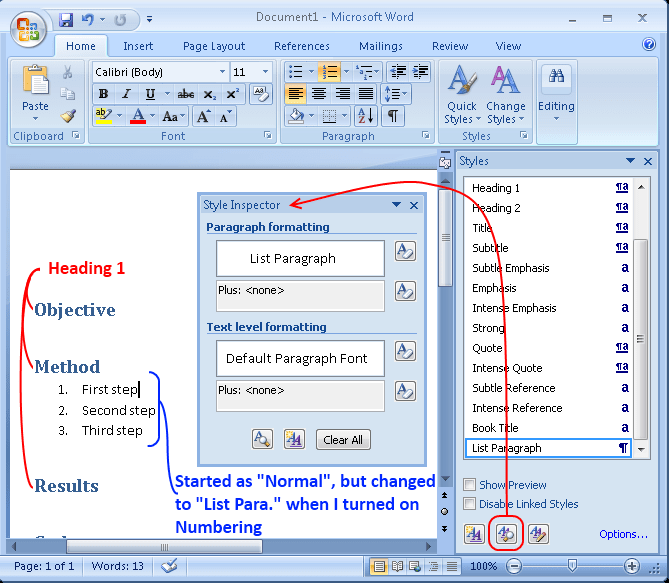
Task: Increase paragraph indent
Action: pyautogui.click(x=420, y=72)
